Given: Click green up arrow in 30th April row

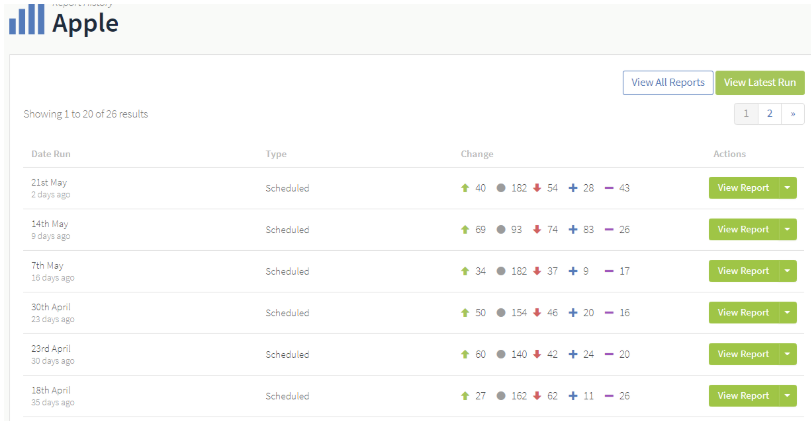Looking at the screenshot, I should tap(464, 313).
